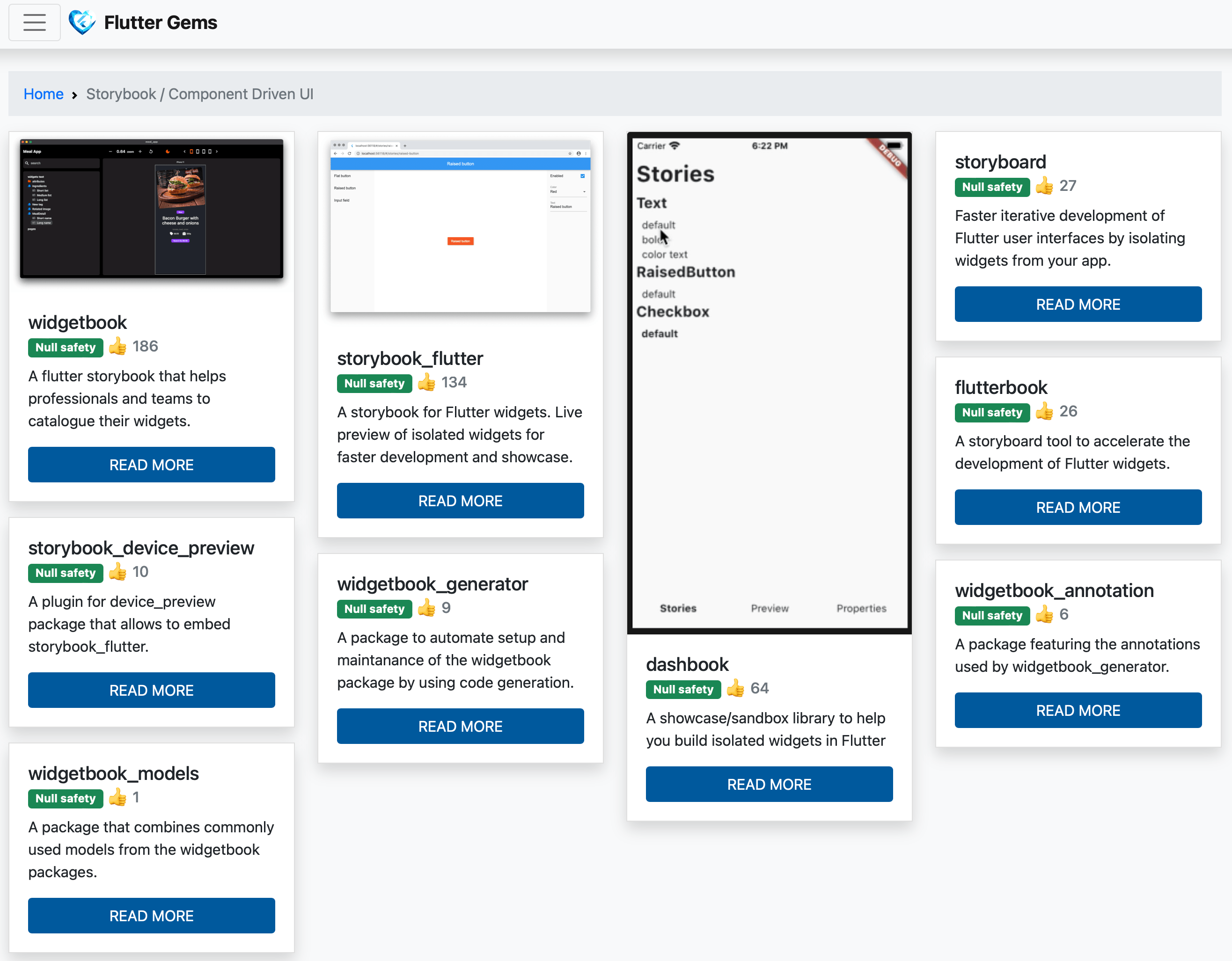
Task: Click the thumbs-up icon on widgetbook card
Action: pos(117,346)
